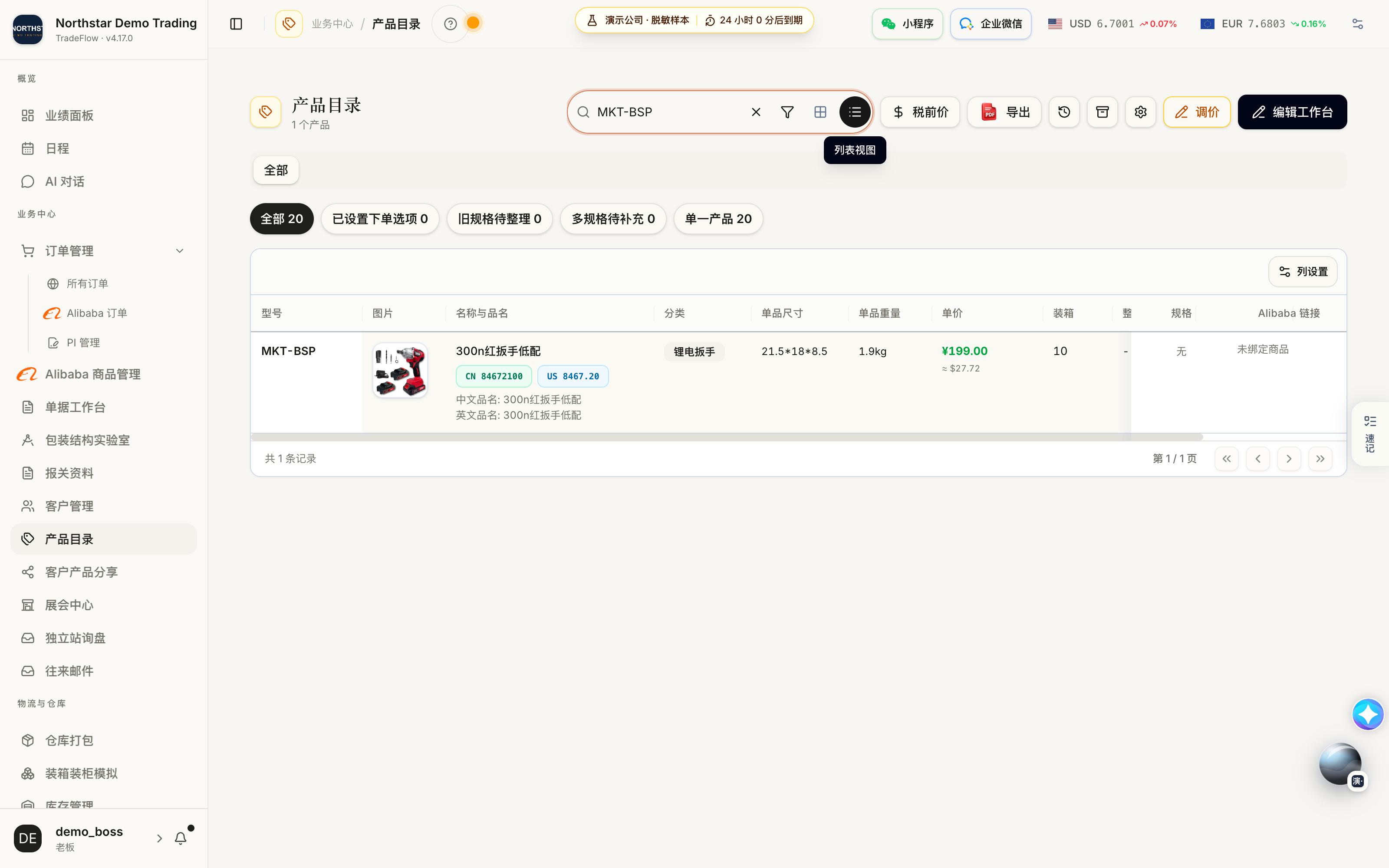The height and width of the screenshot is (868, 1389).
Task: Click the orange status dot indicator
Action: pyautogui.click(x=473, y=23)
